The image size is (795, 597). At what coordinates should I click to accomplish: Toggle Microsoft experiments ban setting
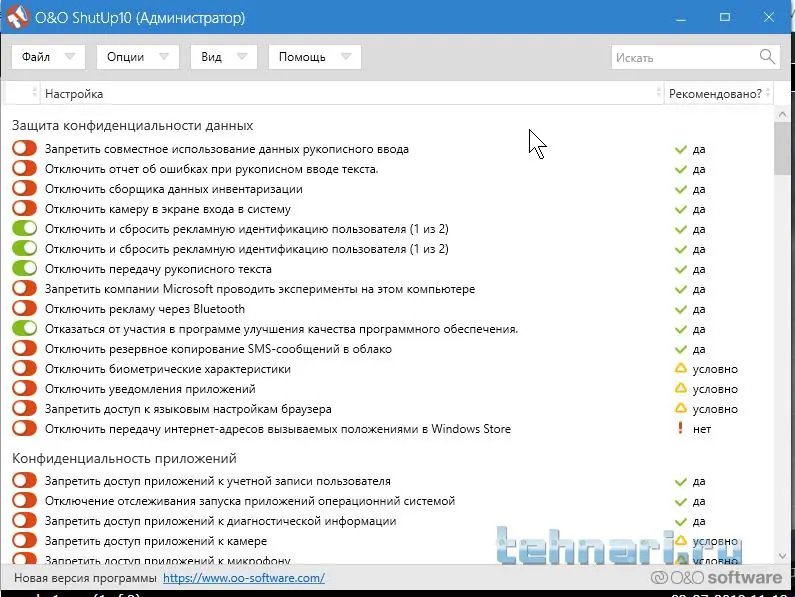point(24,288)
